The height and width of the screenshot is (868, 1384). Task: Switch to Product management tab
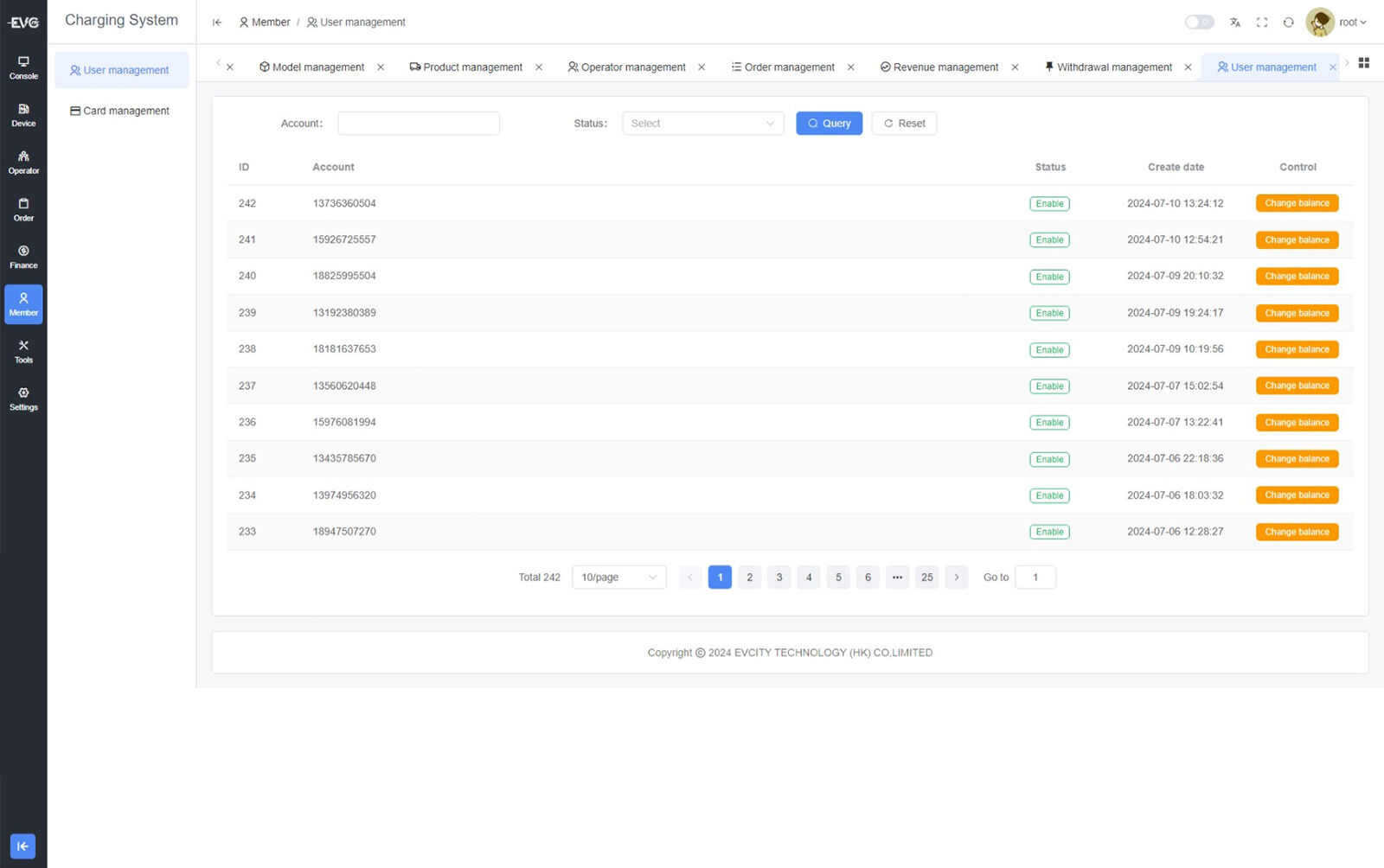click(x=466, y=67)
